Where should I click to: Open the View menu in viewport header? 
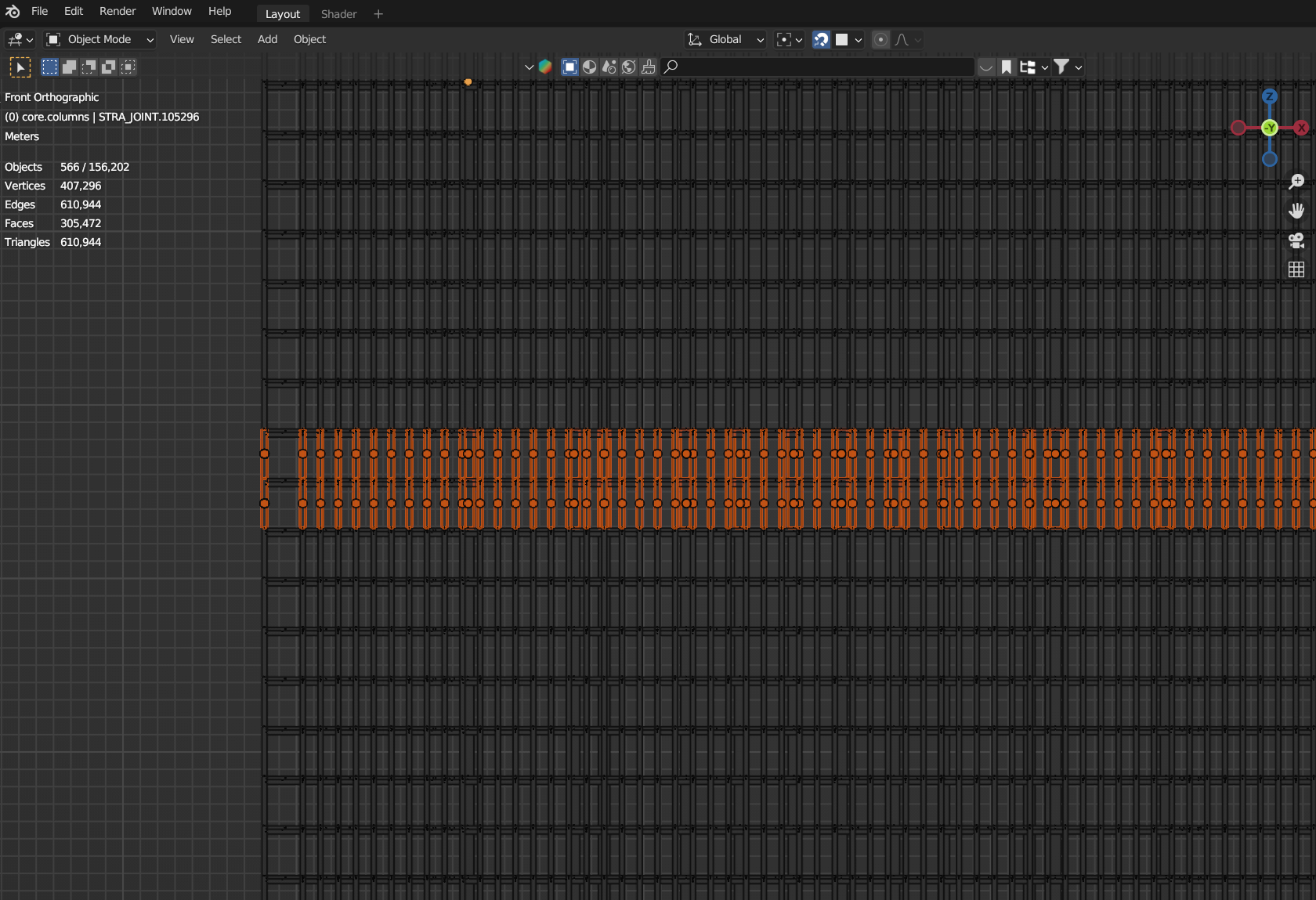182,39
